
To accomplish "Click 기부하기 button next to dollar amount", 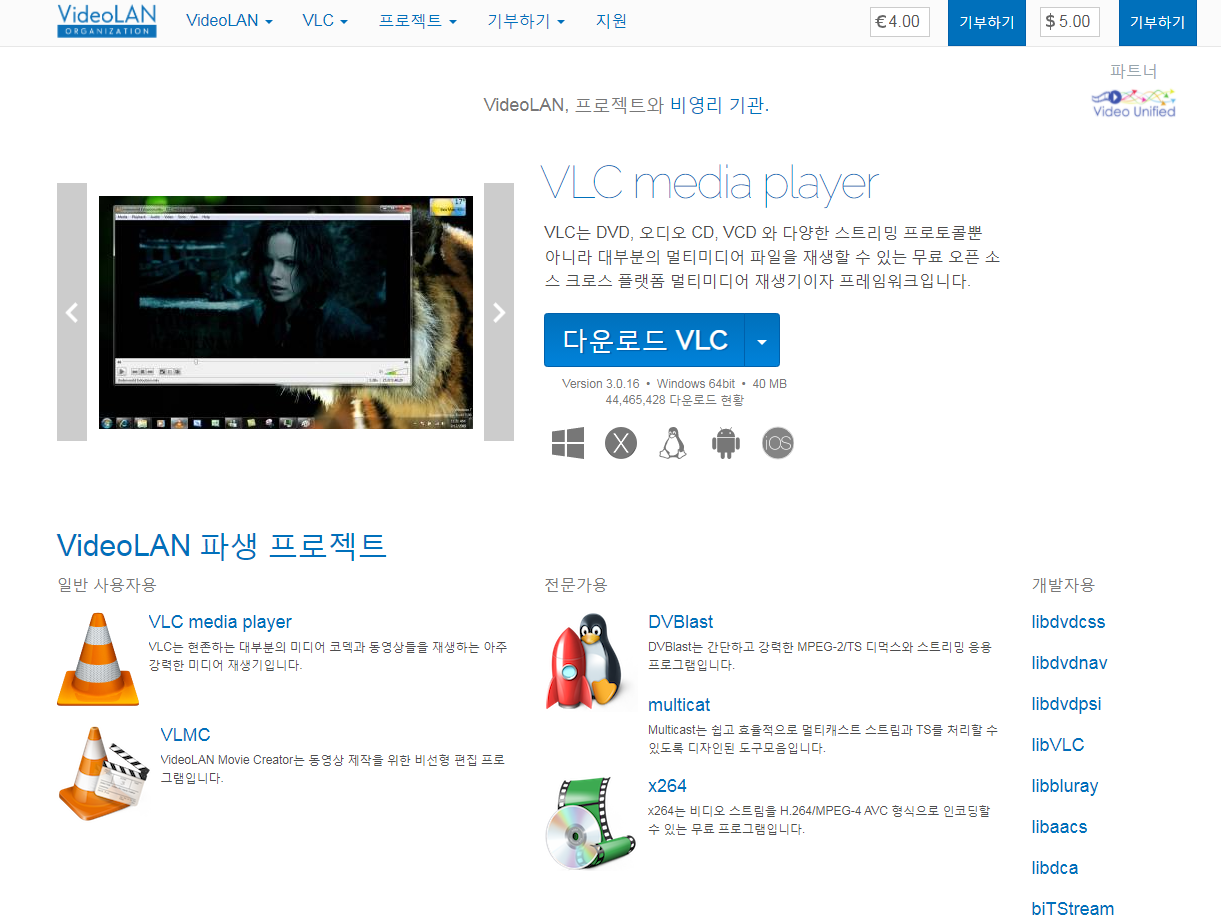I will (1157, 22).
